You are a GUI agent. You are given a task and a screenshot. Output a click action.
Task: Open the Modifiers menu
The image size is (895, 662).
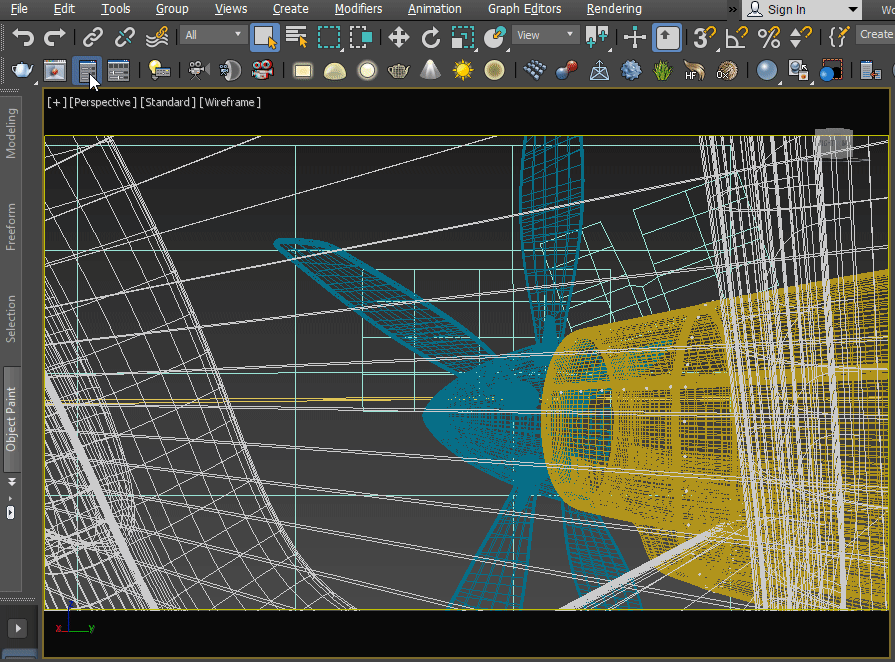point(358,9)
